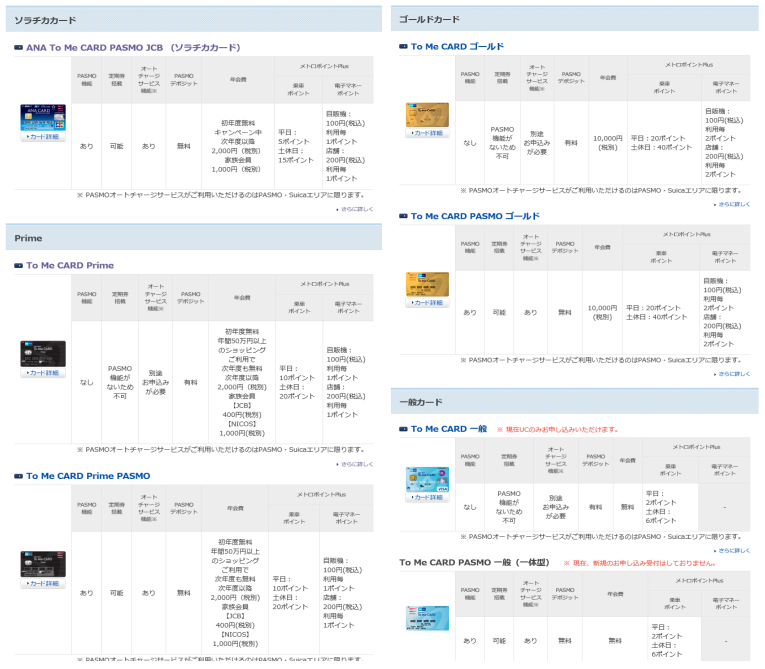Open the black To Me CARD Prime card image
This screenshot has width=765, height=669.
(x=43, y=354)
